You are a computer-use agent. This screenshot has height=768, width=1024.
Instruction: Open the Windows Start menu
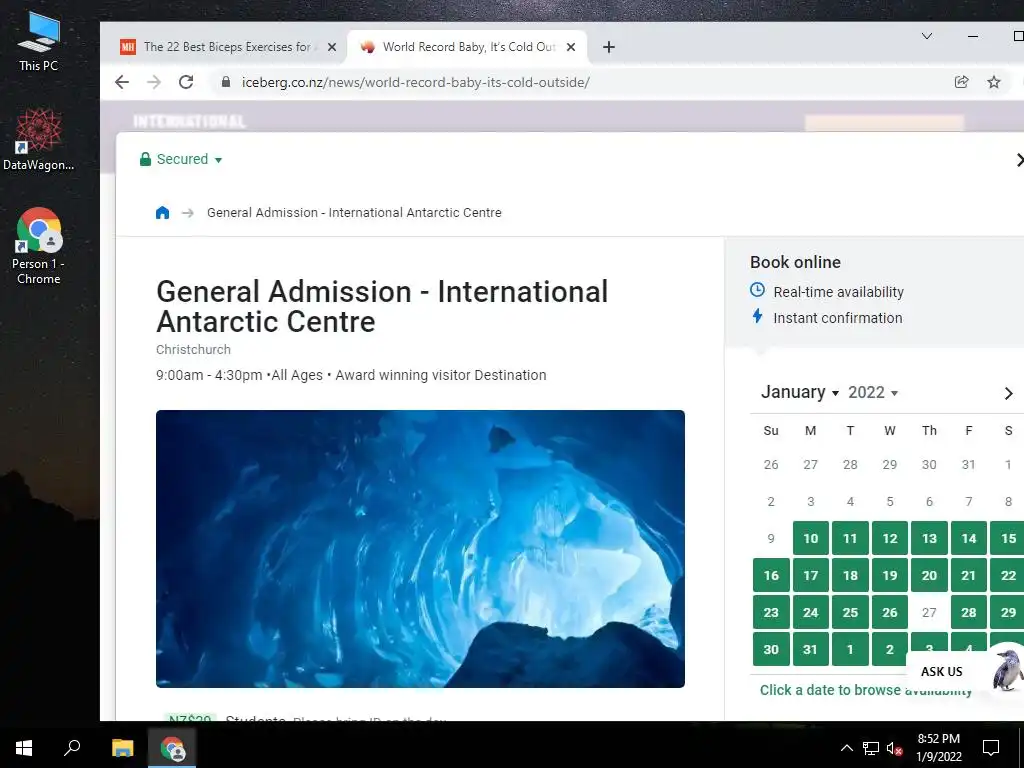point(24,748)
